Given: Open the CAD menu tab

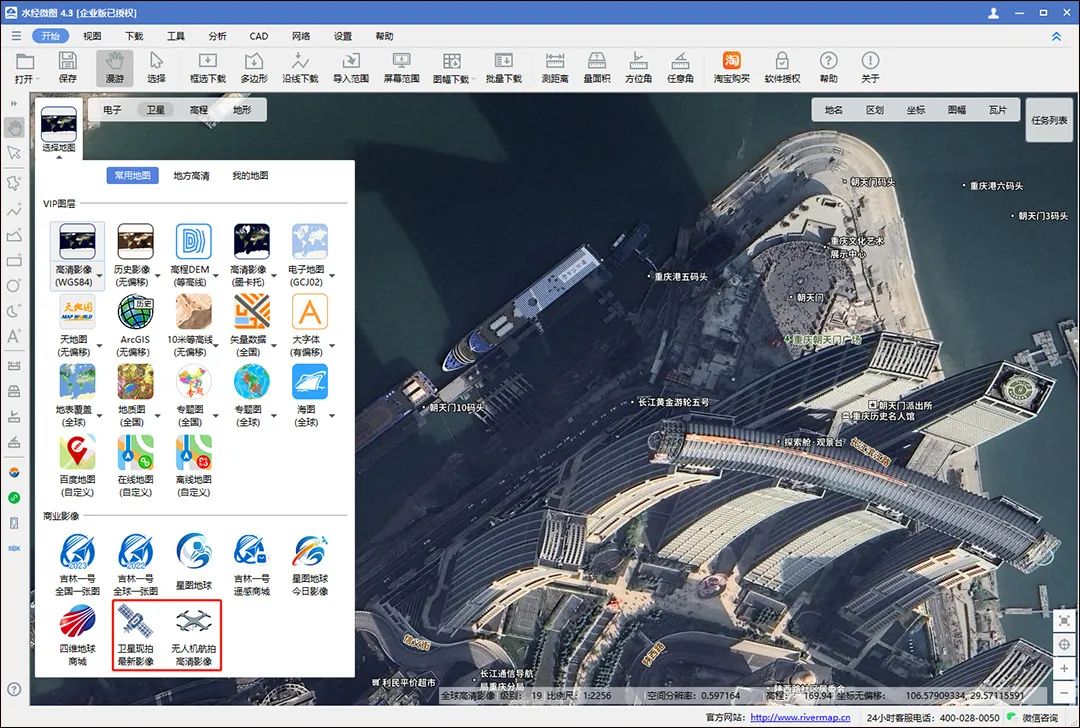Looking at the screenshot, I should (x=259, y=36).
